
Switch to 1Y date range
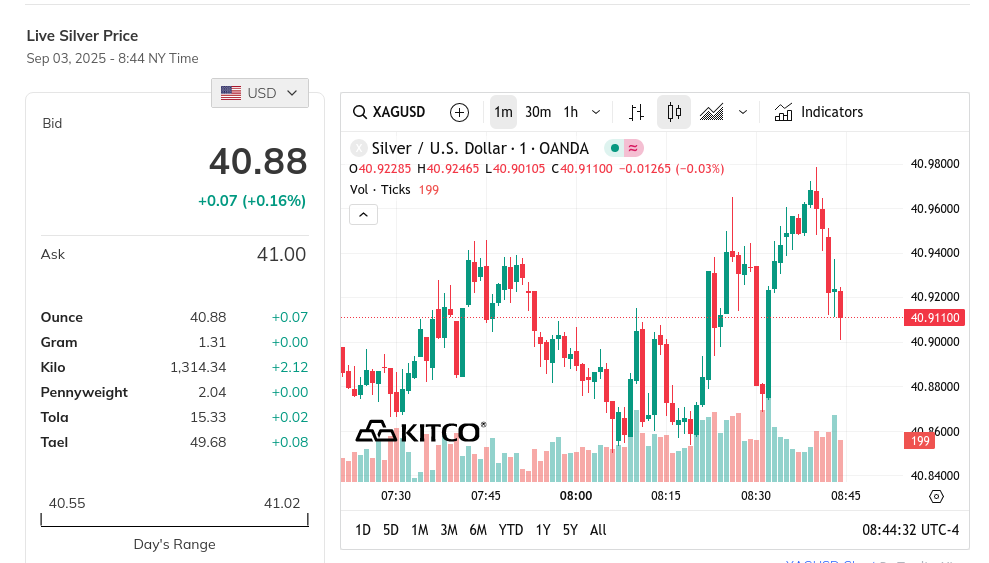(x=543, y=530)
